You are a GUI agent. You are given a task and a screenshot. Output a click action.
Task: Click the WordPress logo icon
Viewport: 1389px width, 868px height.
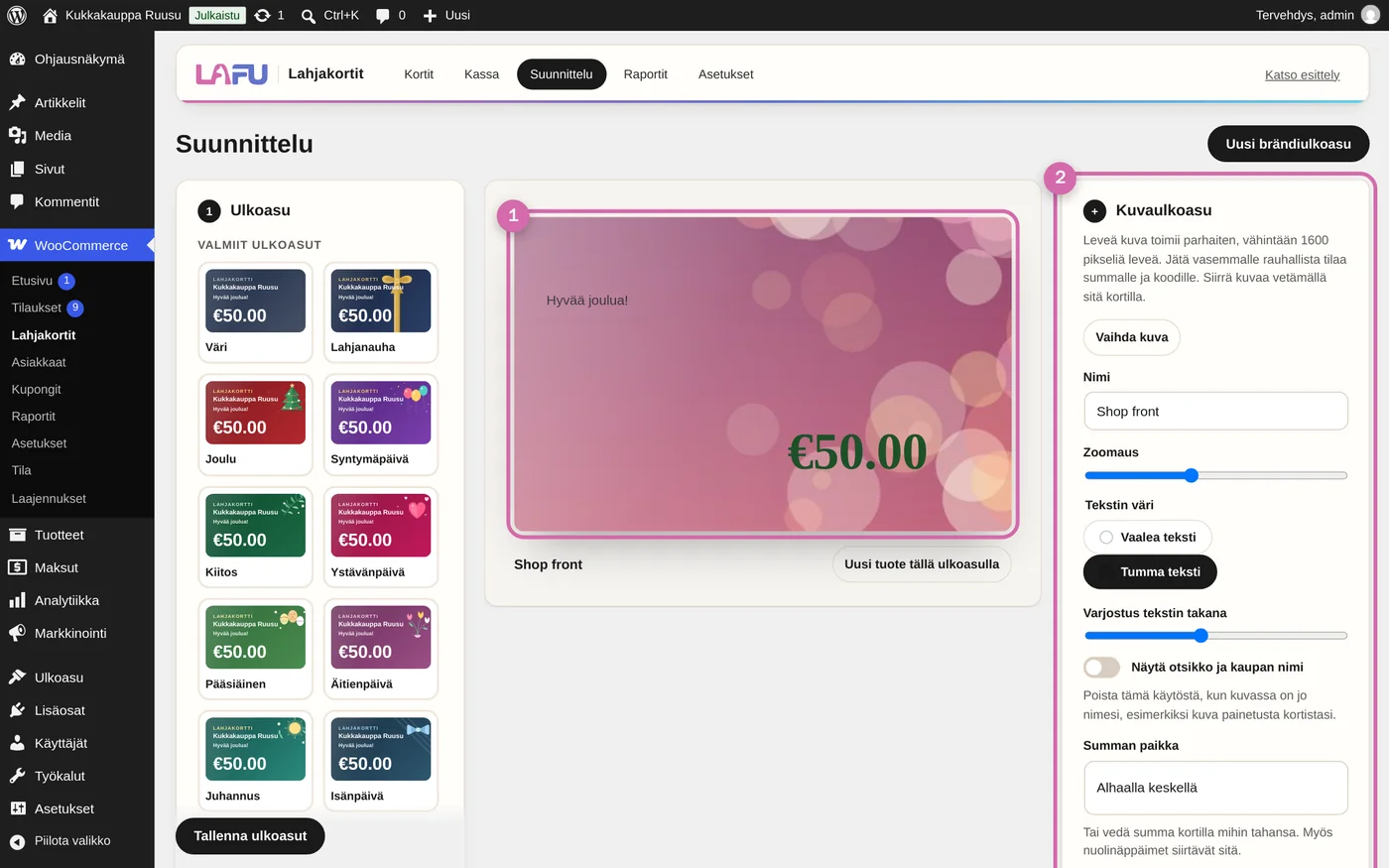coord(17,15)
